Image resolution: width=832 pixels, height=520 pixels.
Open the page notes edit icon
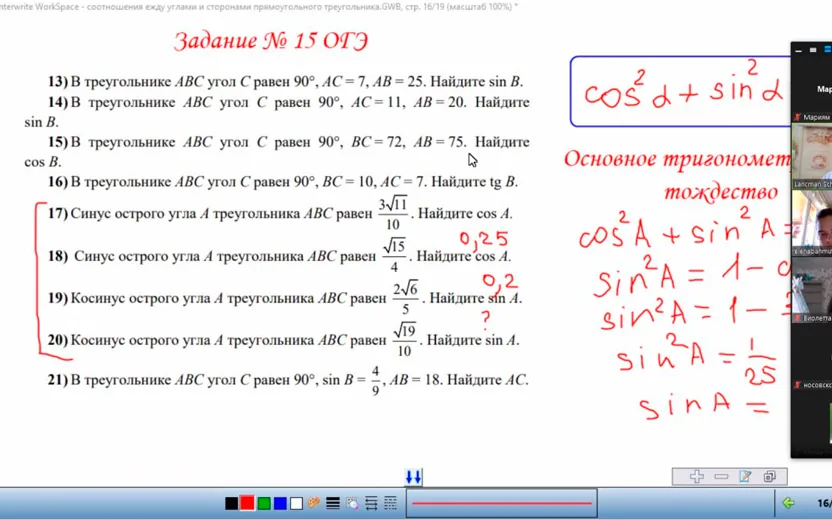click(x=745, y=476)
